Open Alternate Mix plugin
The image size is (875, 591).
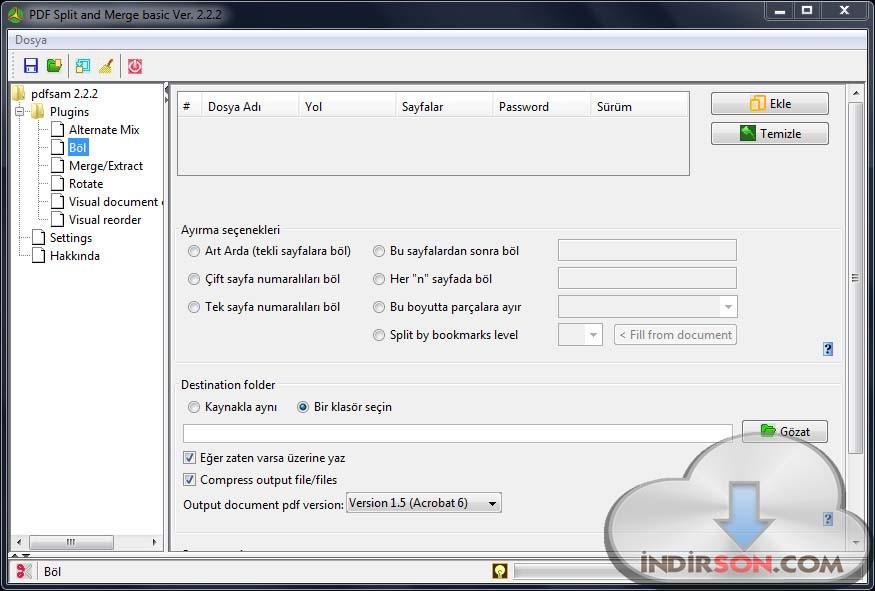coord(104,129)
